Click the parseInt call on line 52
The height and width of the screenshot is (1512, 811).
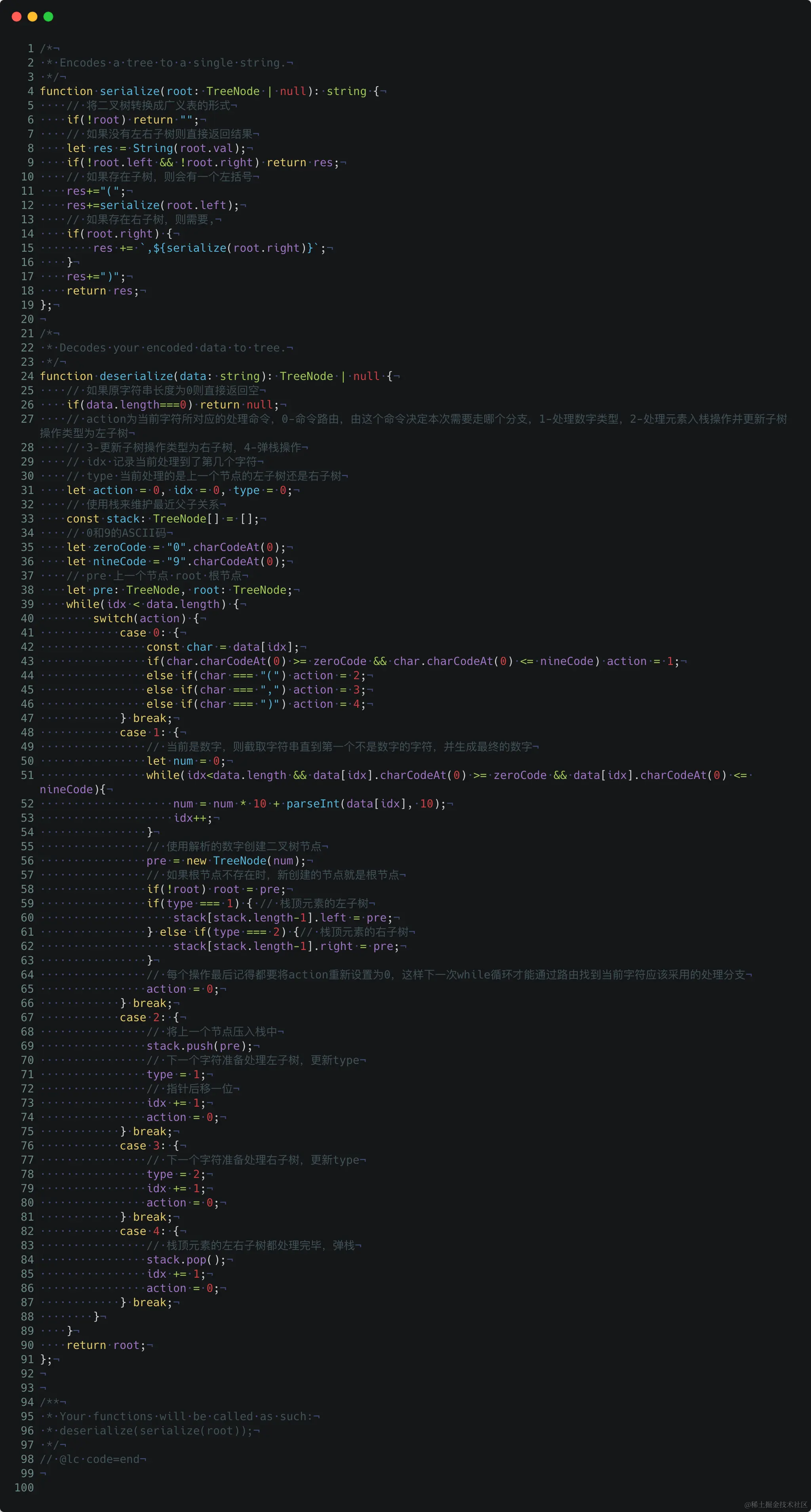pos(312,803)
